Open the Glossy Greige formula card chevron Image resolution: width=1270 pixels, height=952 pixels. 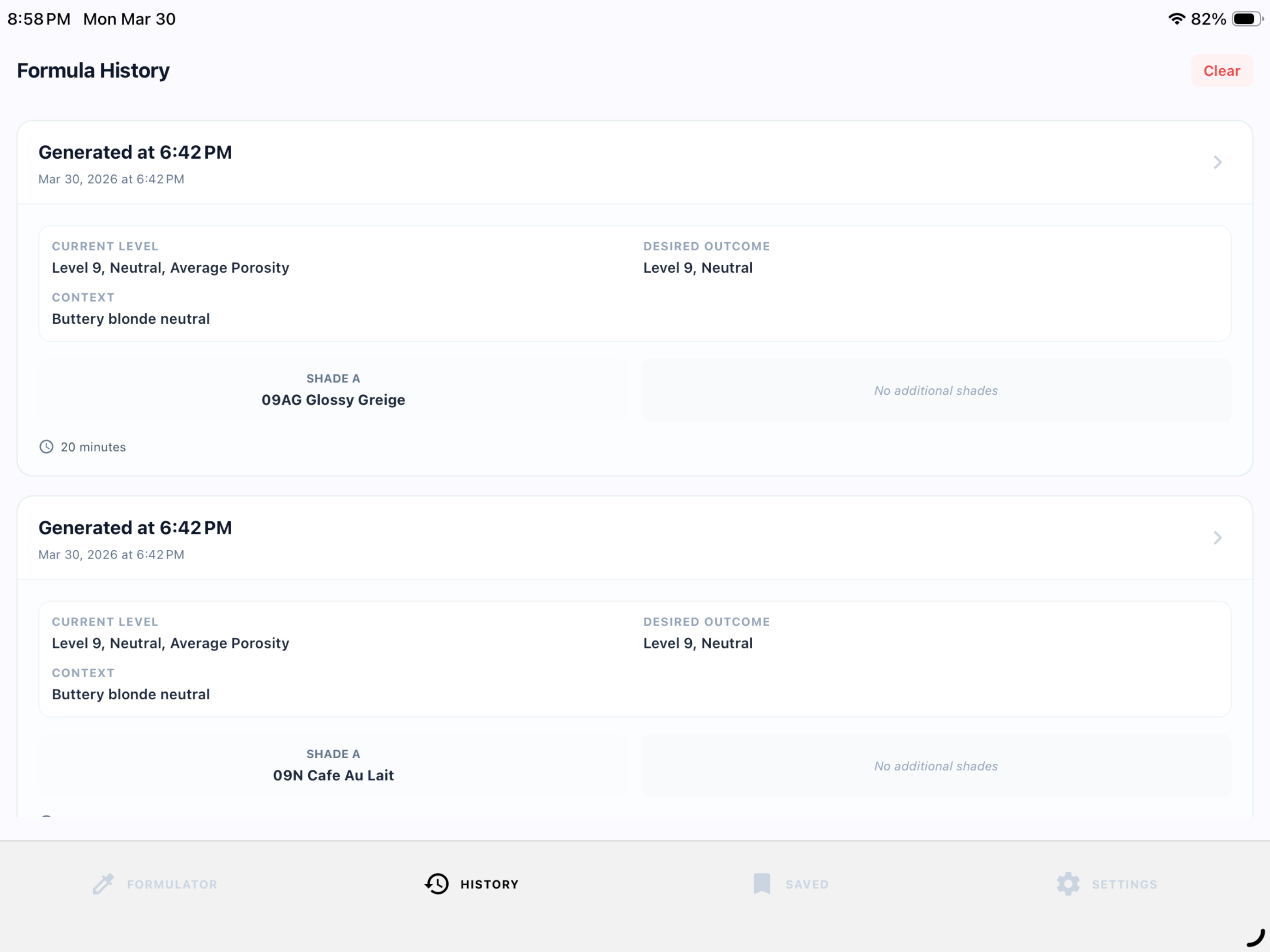click(x=1217, y=162)
